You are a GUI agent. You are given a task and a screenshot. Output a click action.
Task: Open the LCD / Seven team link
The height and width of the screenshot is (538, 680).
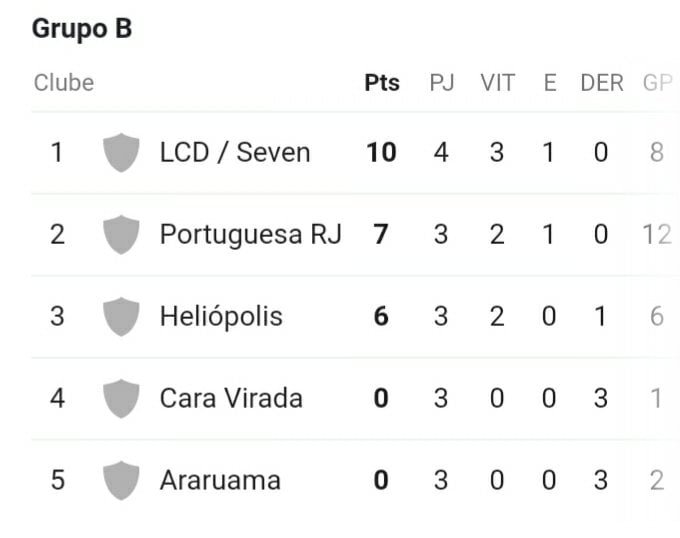coord(235,153)
